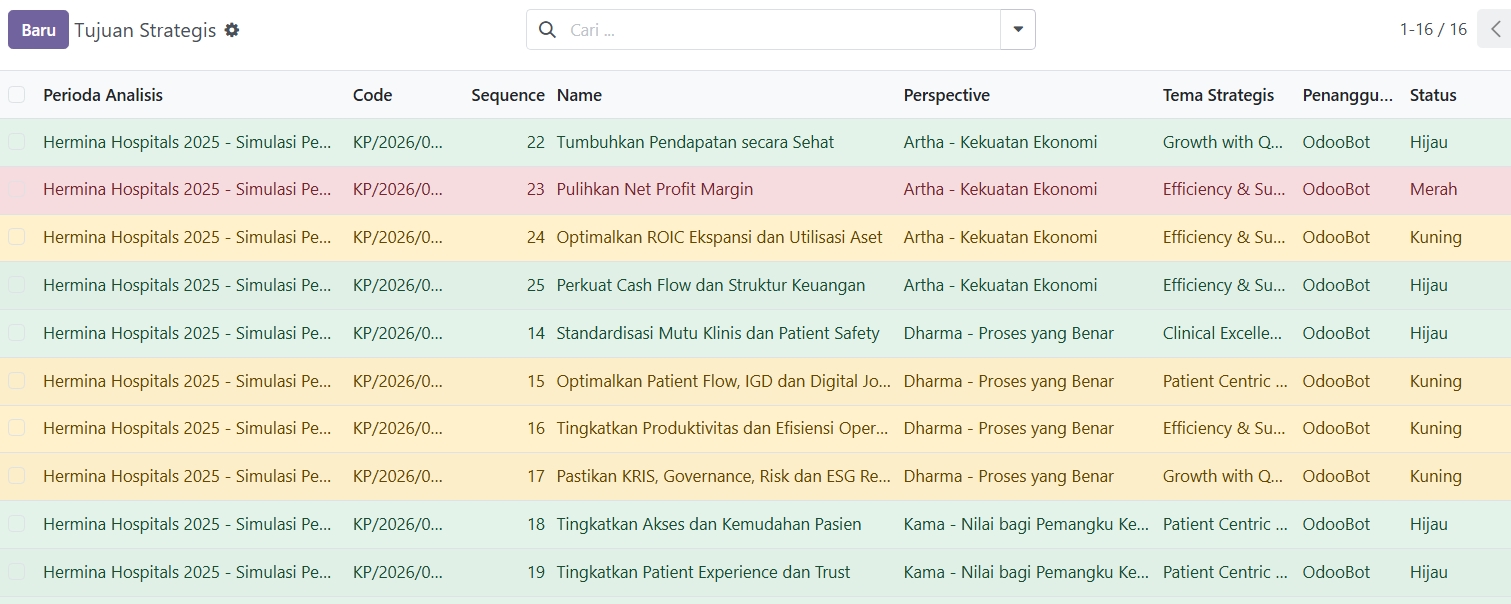Tick checkbox for Perkuat Cash Flow row
The height and width of the screenshot is (604, 1511).
tap(17, 285)
